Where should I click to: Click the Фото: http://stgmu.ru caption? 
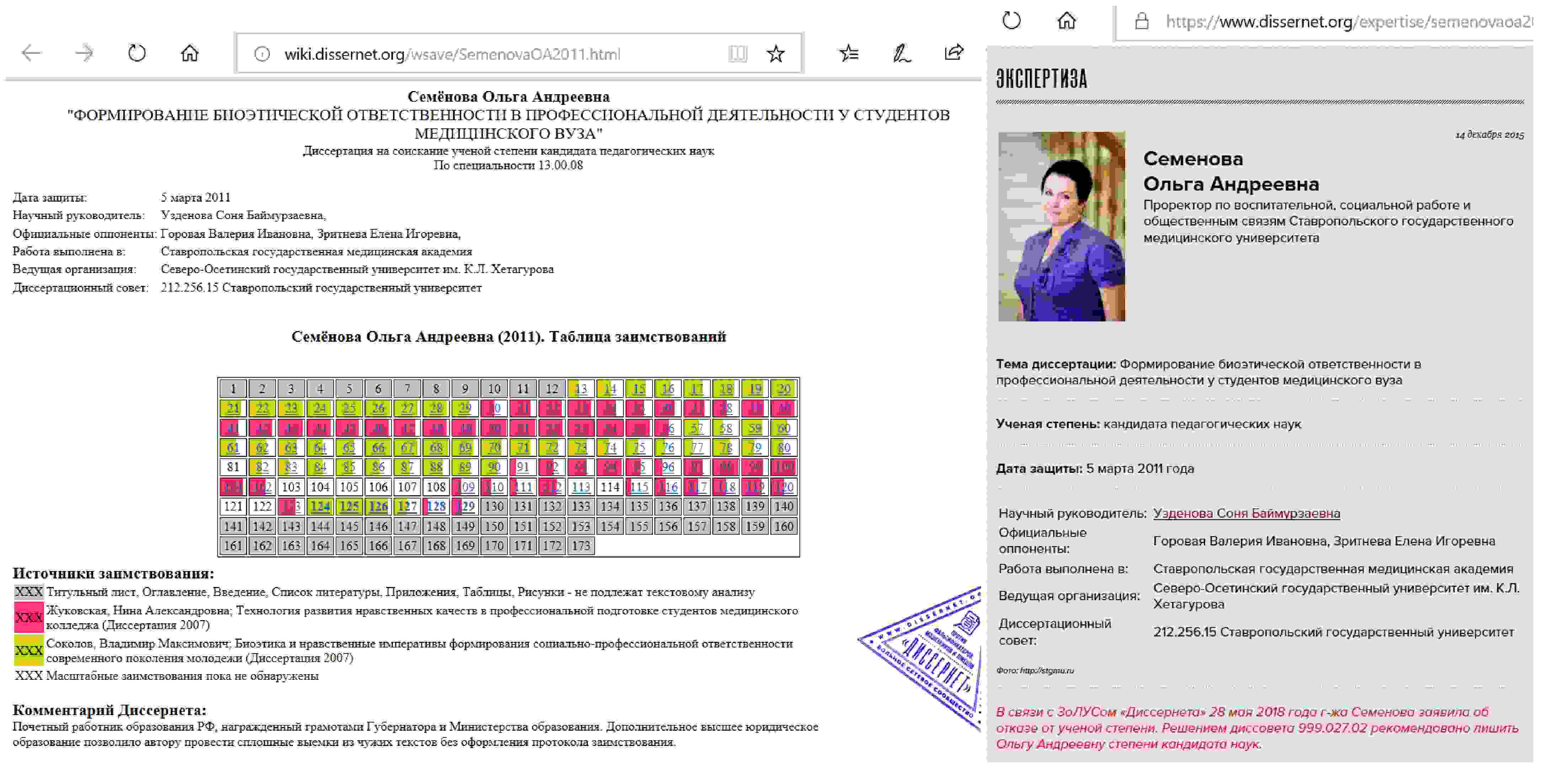coord(1034,670)
